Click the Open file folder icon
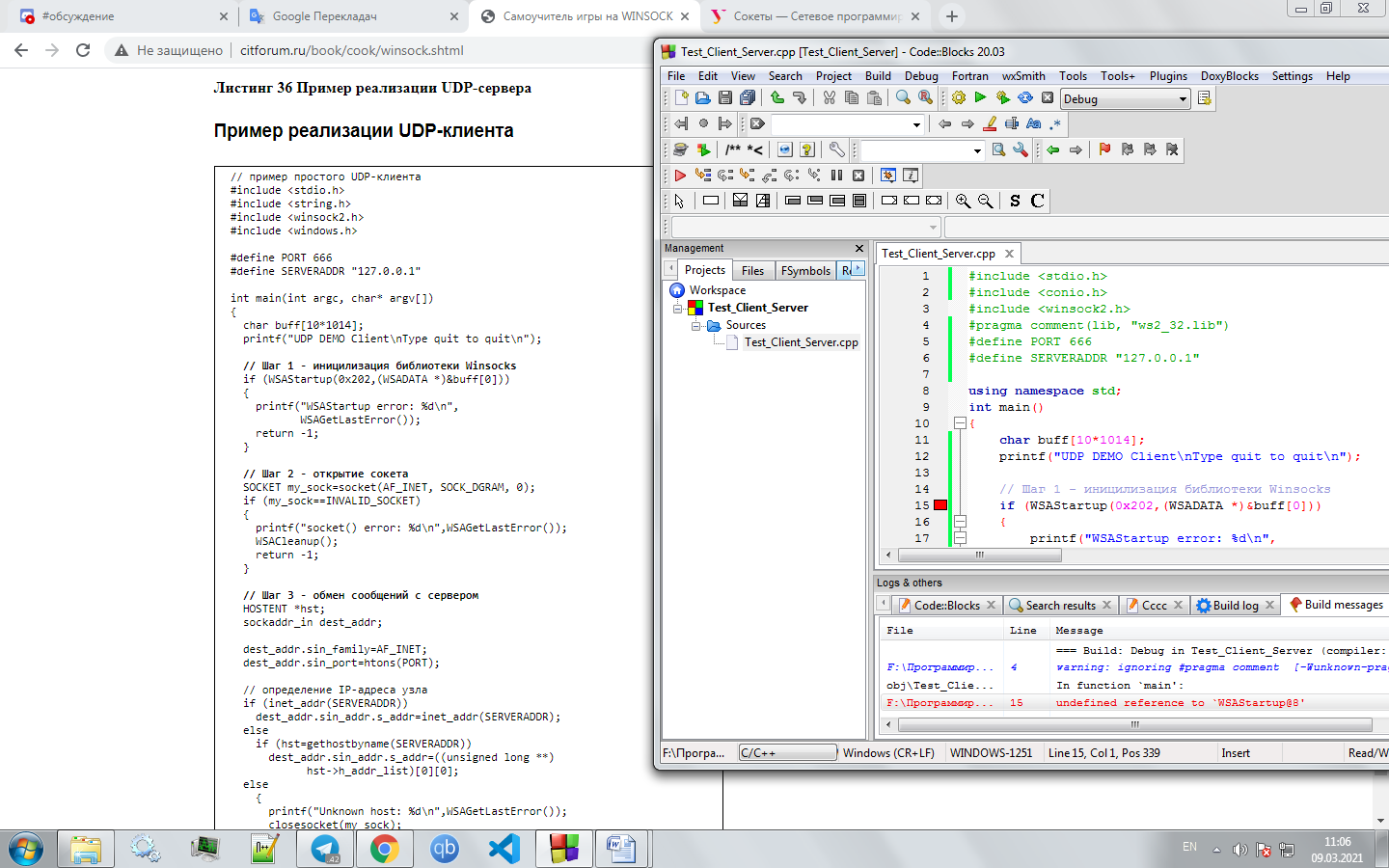The width and height of the screenshot is (1389, 868). click(703, 98)
